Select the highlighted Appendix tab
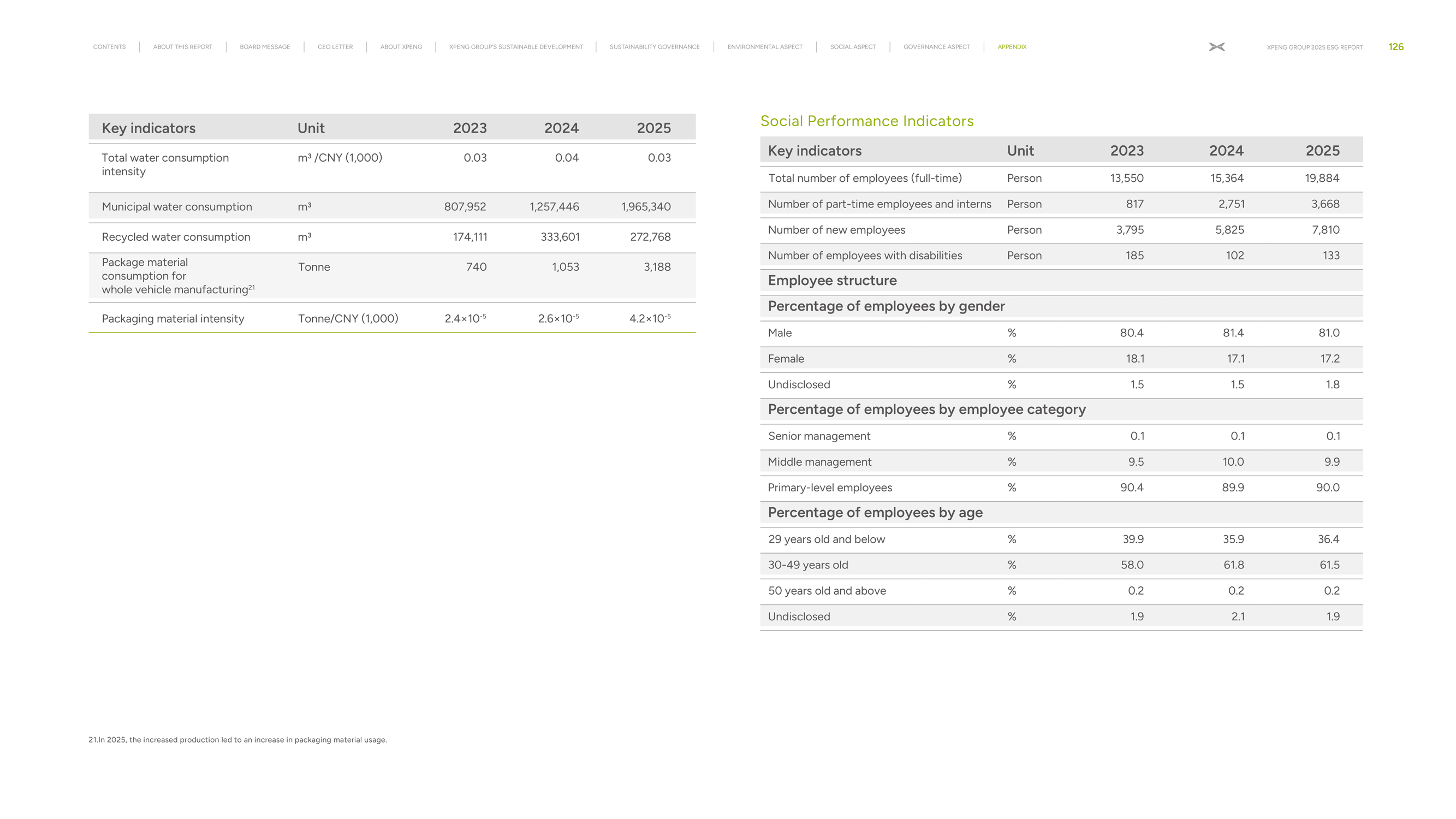The width and height of the screenshot is (1456, 819). tap(1012, 47)
